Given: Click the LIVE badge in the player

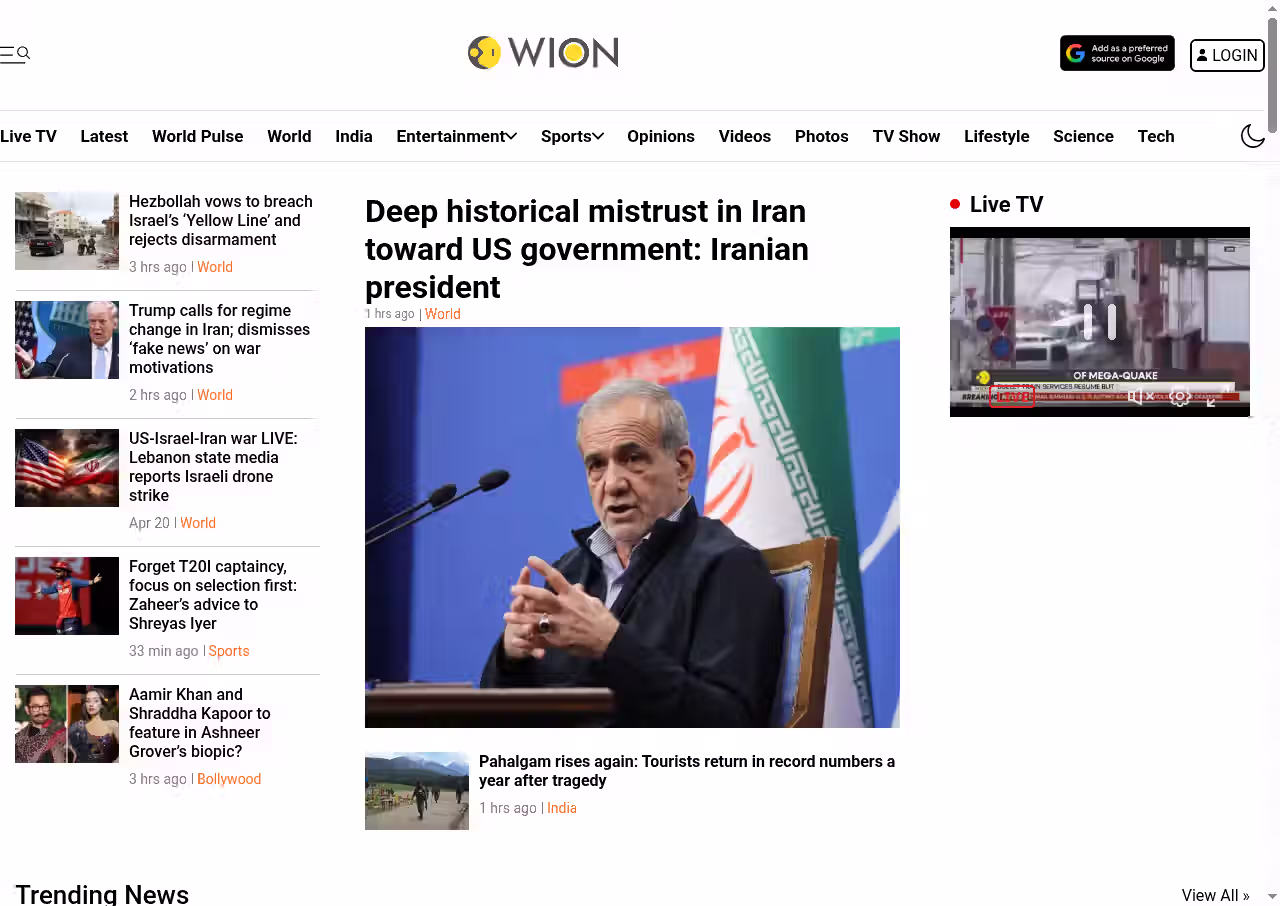Looking at the screenshot, I should [1012, 397].
